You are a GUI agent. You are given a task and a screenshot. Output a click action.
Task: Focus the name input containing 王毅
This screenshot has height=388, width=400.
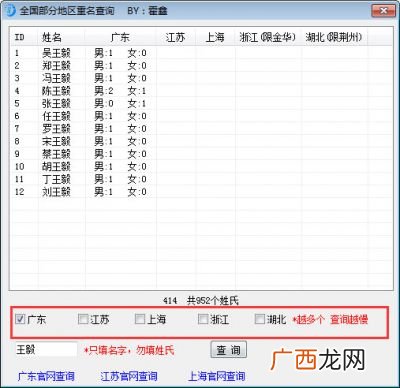tap(46, 350)
